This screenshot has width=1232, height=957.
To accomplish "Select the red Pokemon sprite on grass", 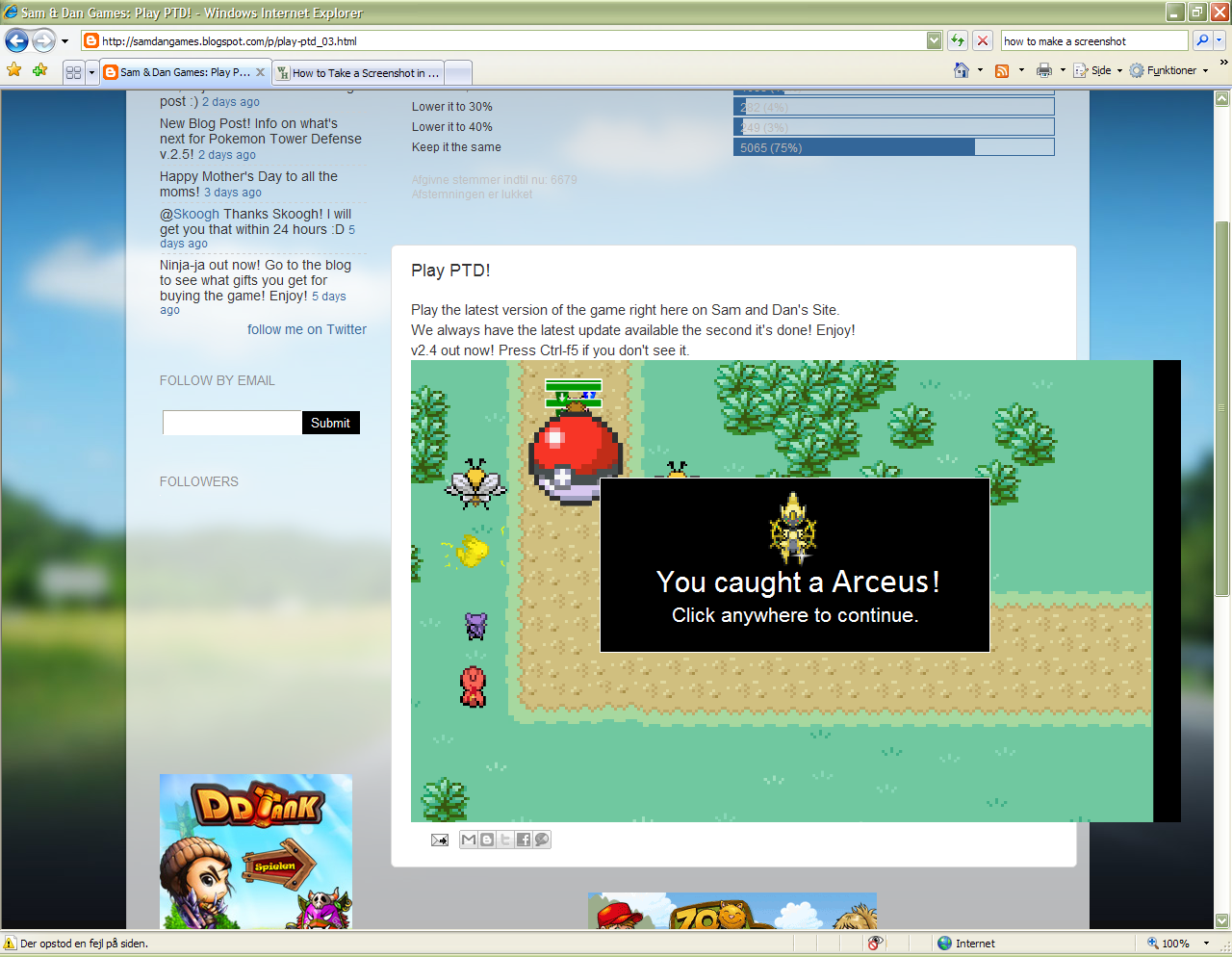I will [473, 687].
